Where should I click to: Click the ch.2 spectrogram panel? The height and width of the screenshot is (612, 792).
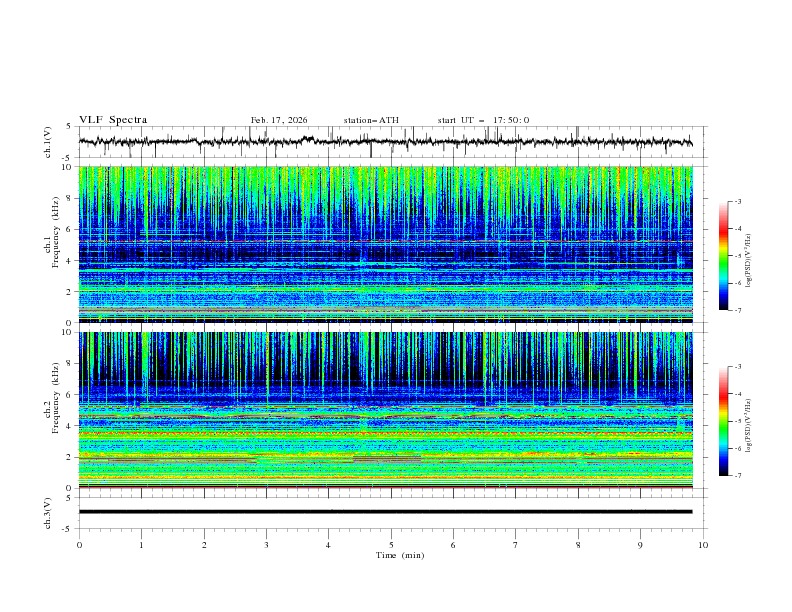385,410
